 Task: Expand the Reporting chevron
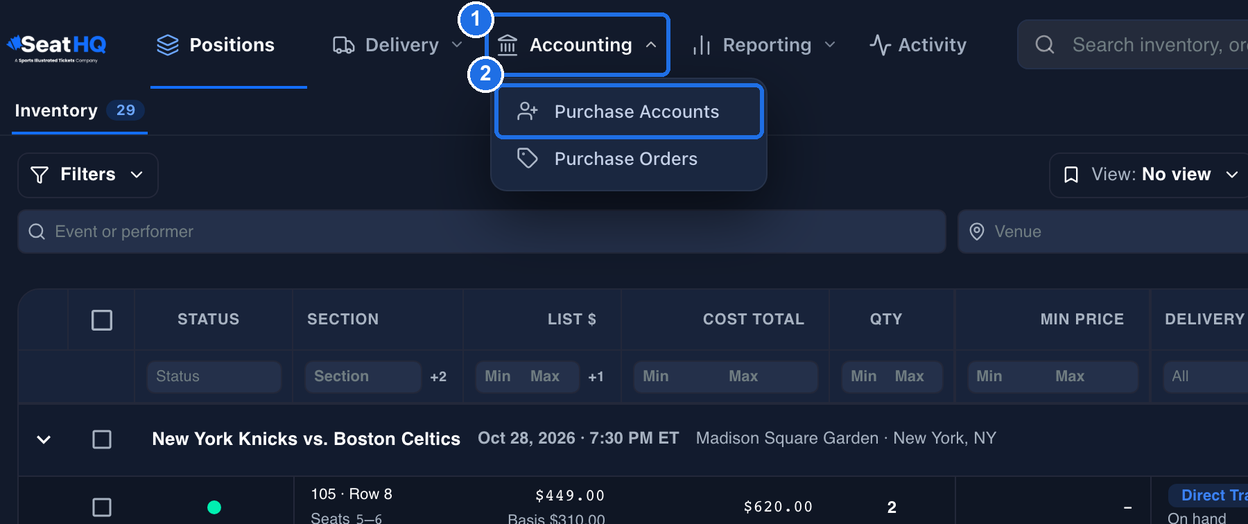point(830,45)
